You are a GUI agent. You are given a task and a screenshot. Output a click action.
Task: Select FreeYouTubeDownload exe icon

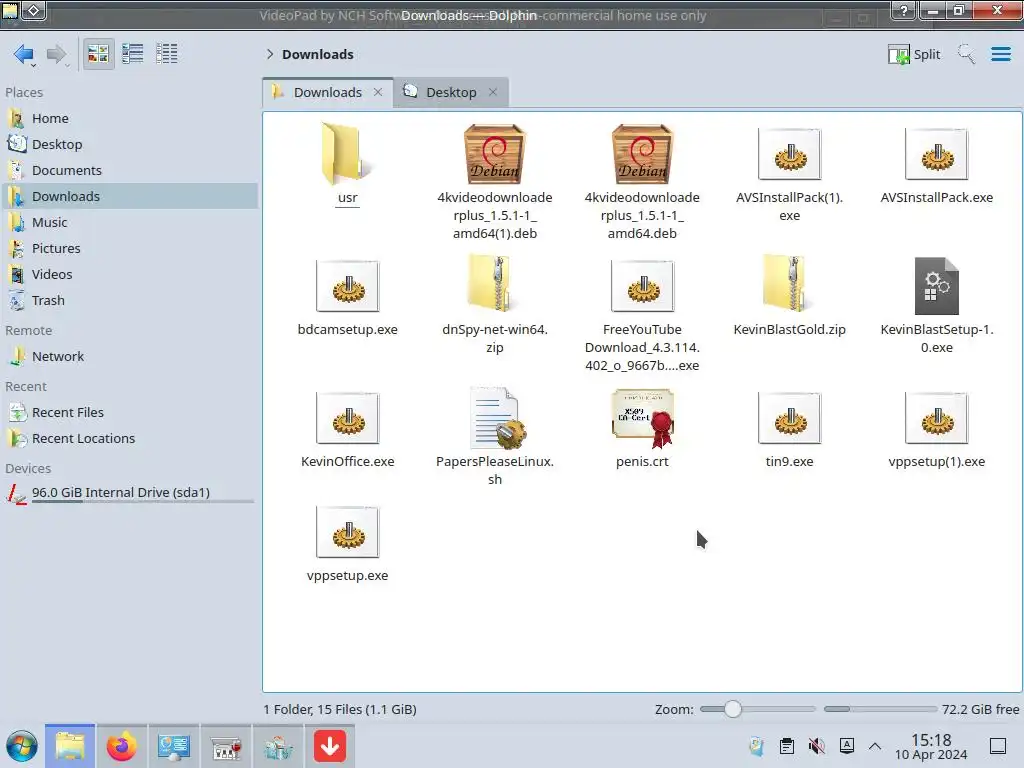pyautogui.click(x=642, y=286)
